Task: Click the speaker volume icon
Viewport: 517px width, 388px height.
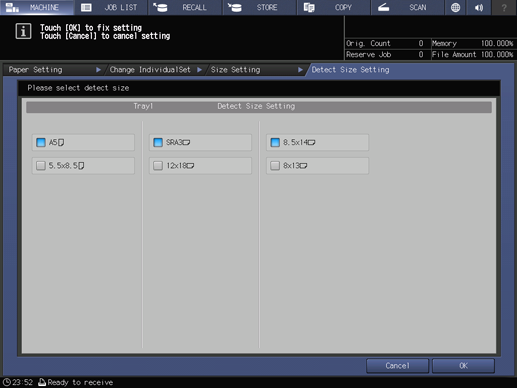Action: point(479,7)
